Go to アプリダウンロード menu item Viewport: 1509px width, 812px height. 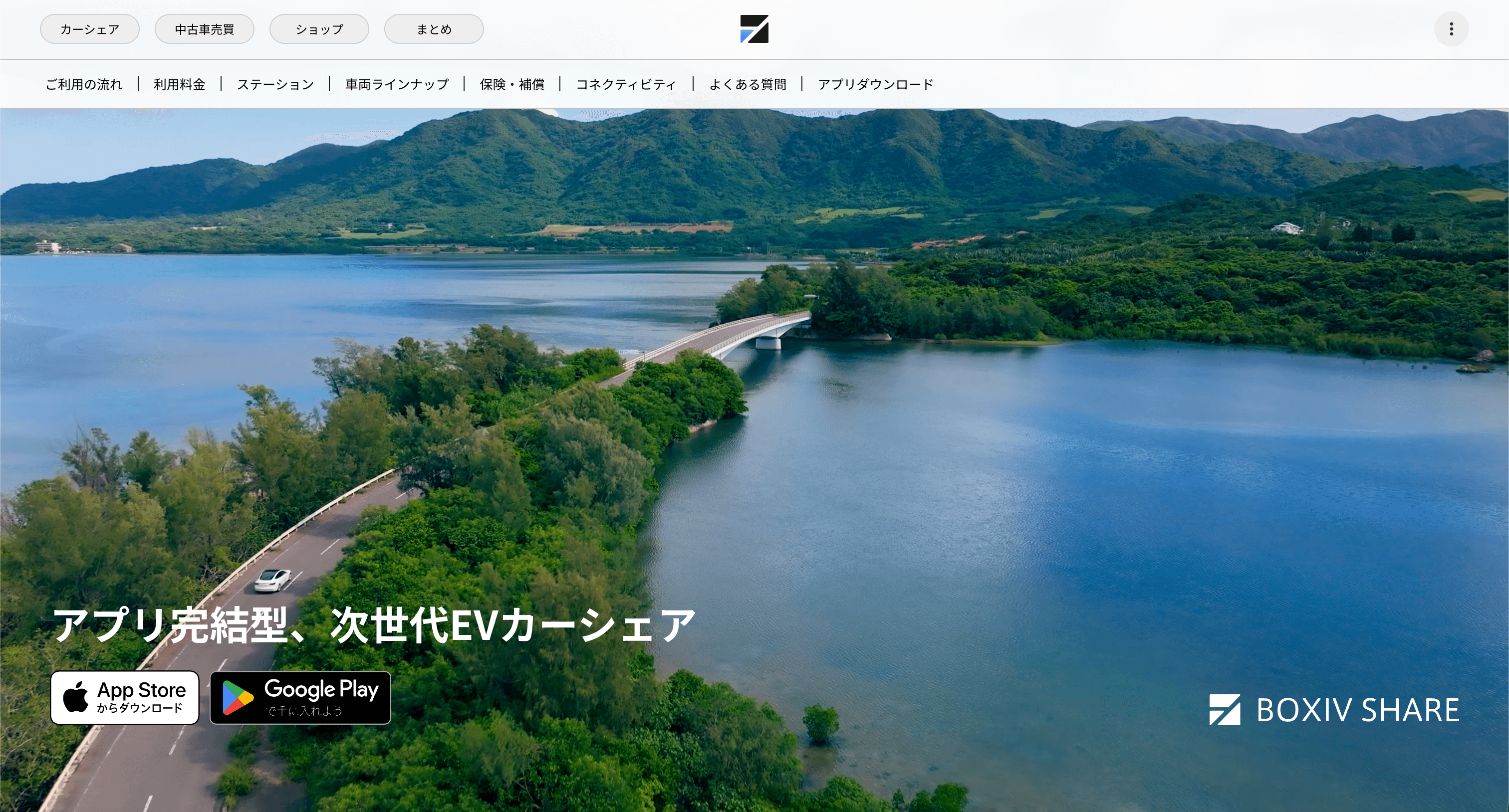click(x=875, y=84)
